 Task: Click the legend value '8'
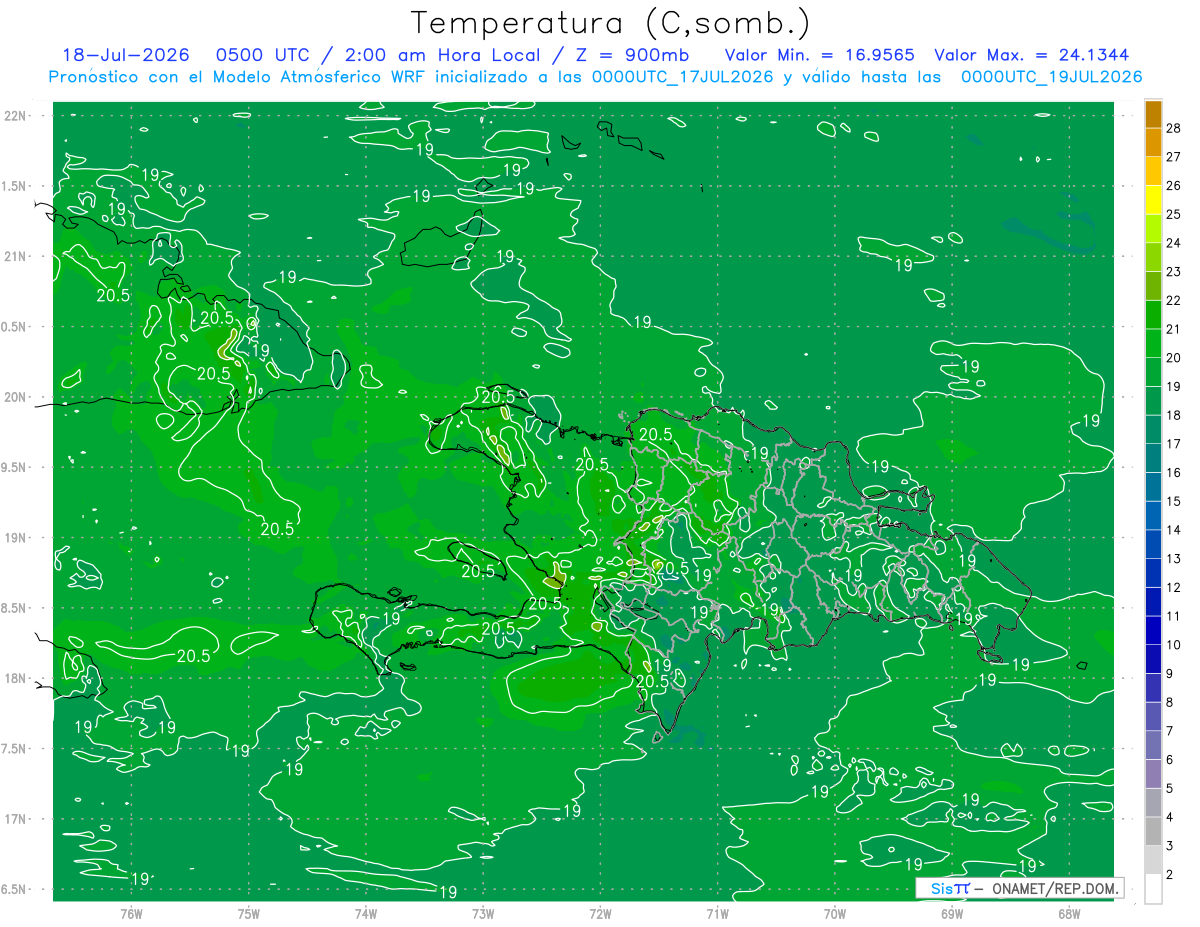coord(1171,703)
